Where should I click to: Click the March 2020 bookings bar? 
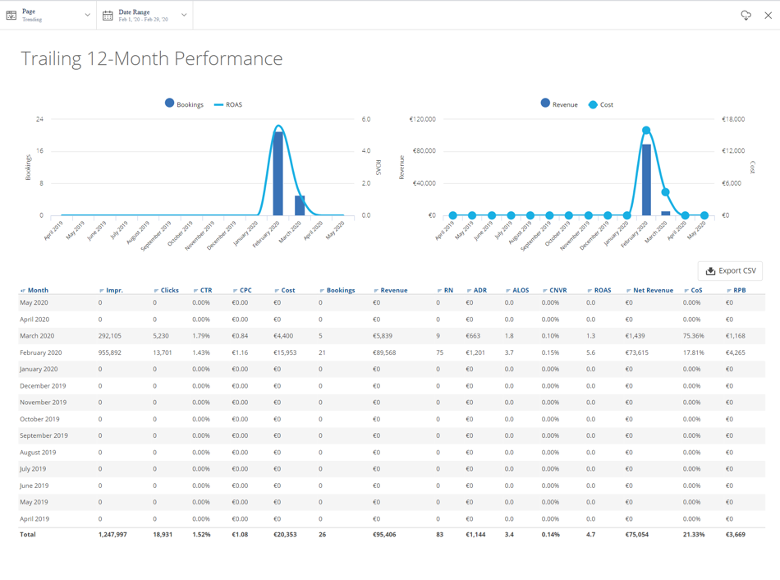point(299,205)
